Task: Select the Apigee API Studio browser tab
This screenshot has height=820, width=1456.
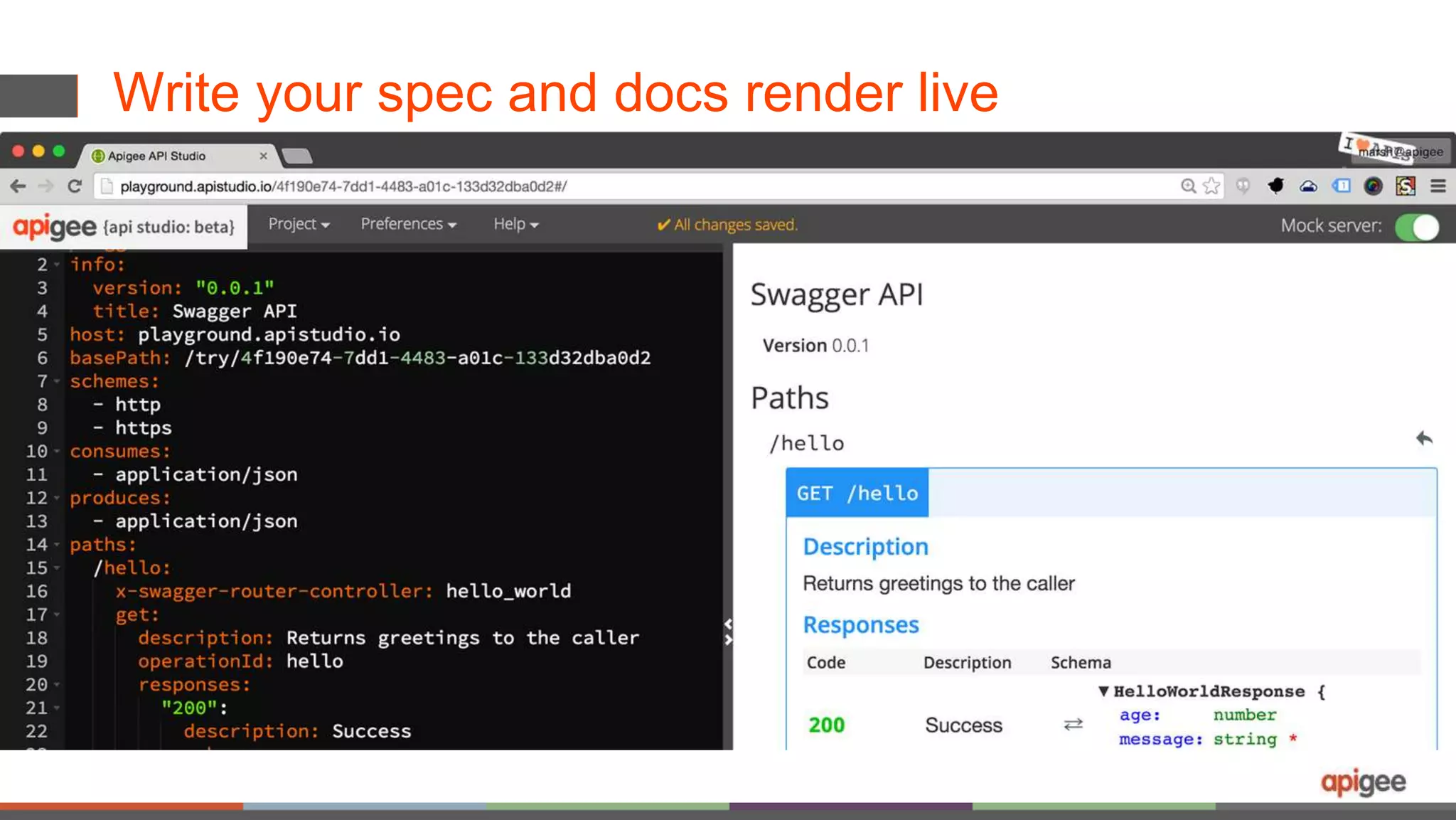Action: (178, 156)
